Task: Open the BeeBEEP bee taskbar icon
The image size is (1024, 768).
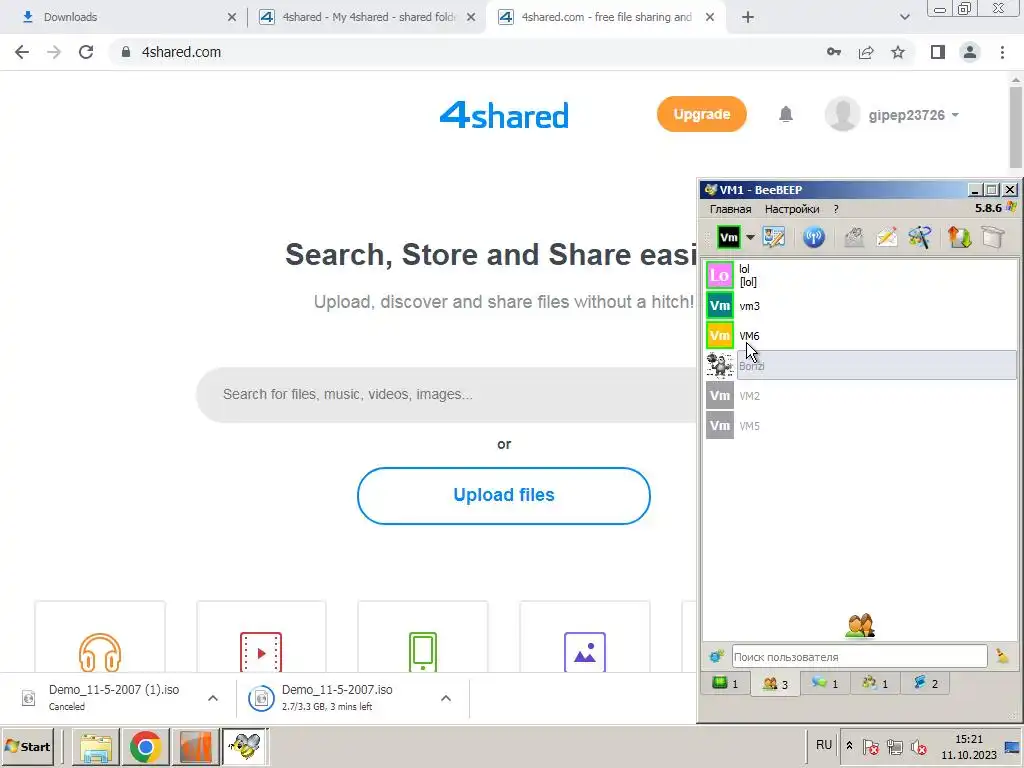Action: (x=245, y=746)
